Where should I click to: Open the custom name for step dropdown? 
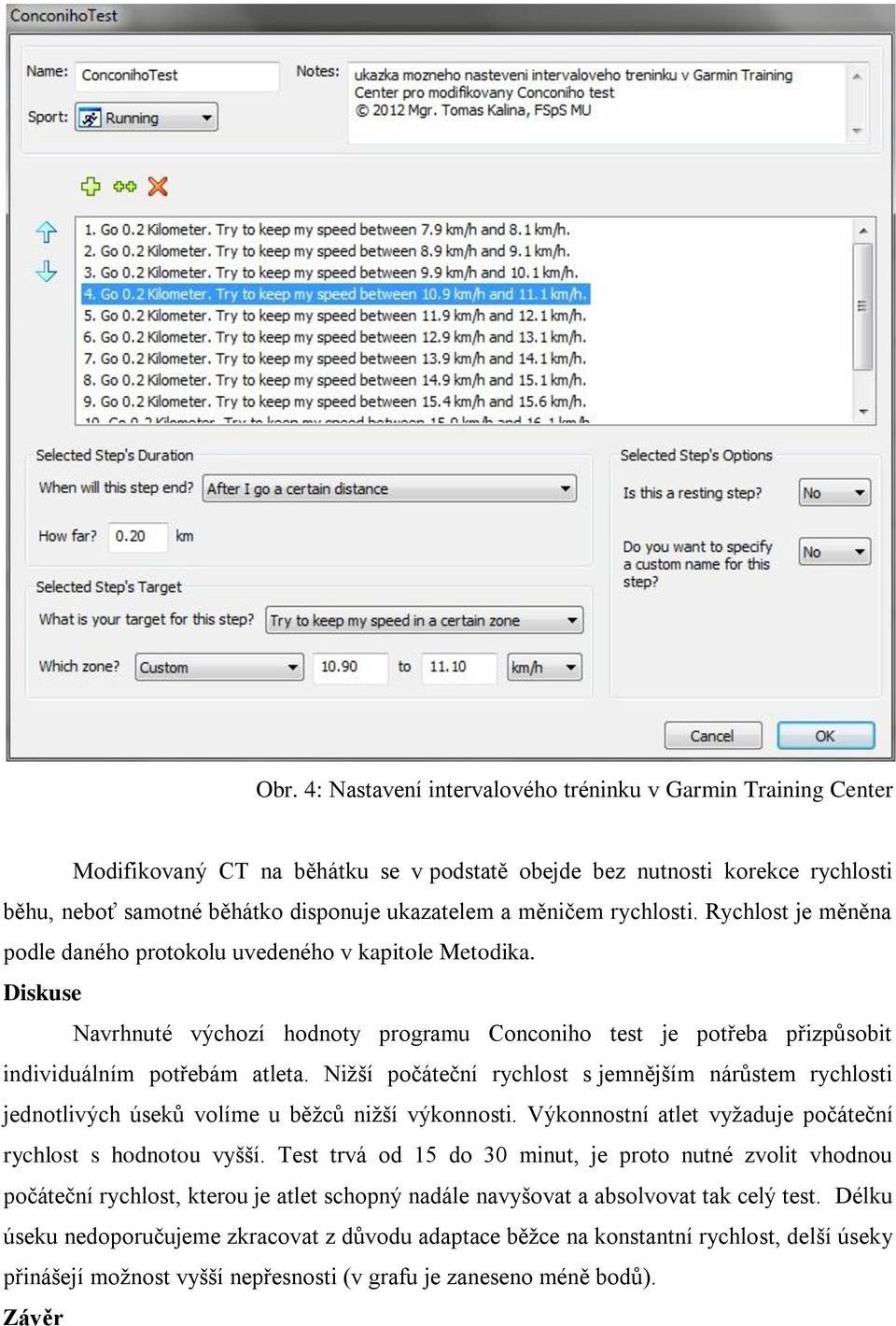tap(834, 552)
